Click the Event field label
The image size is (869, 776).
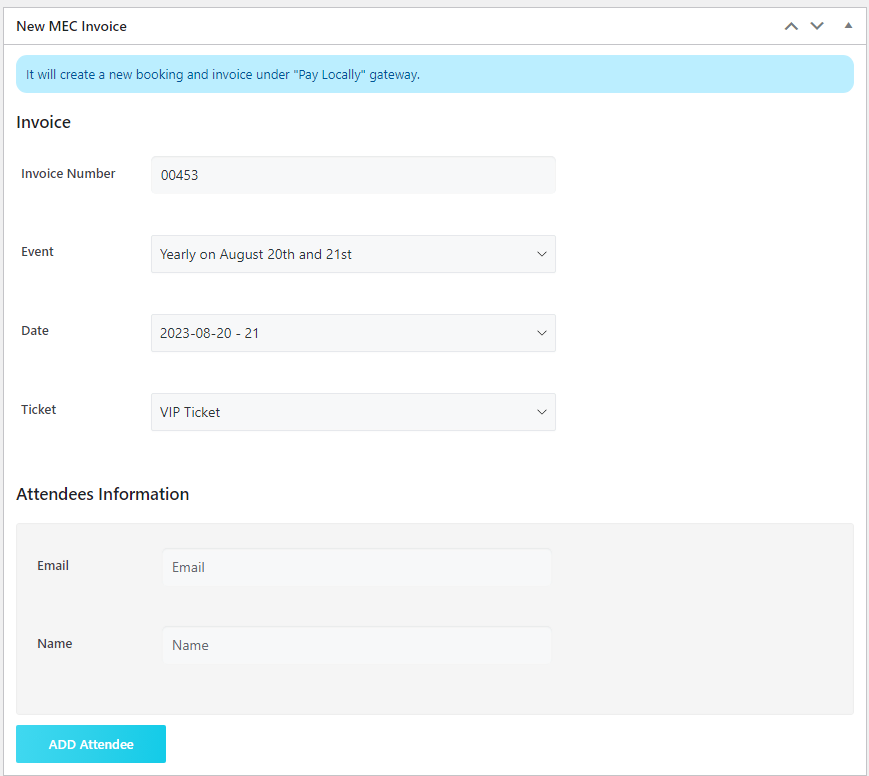pyautogui.click(x=38, y=252)
